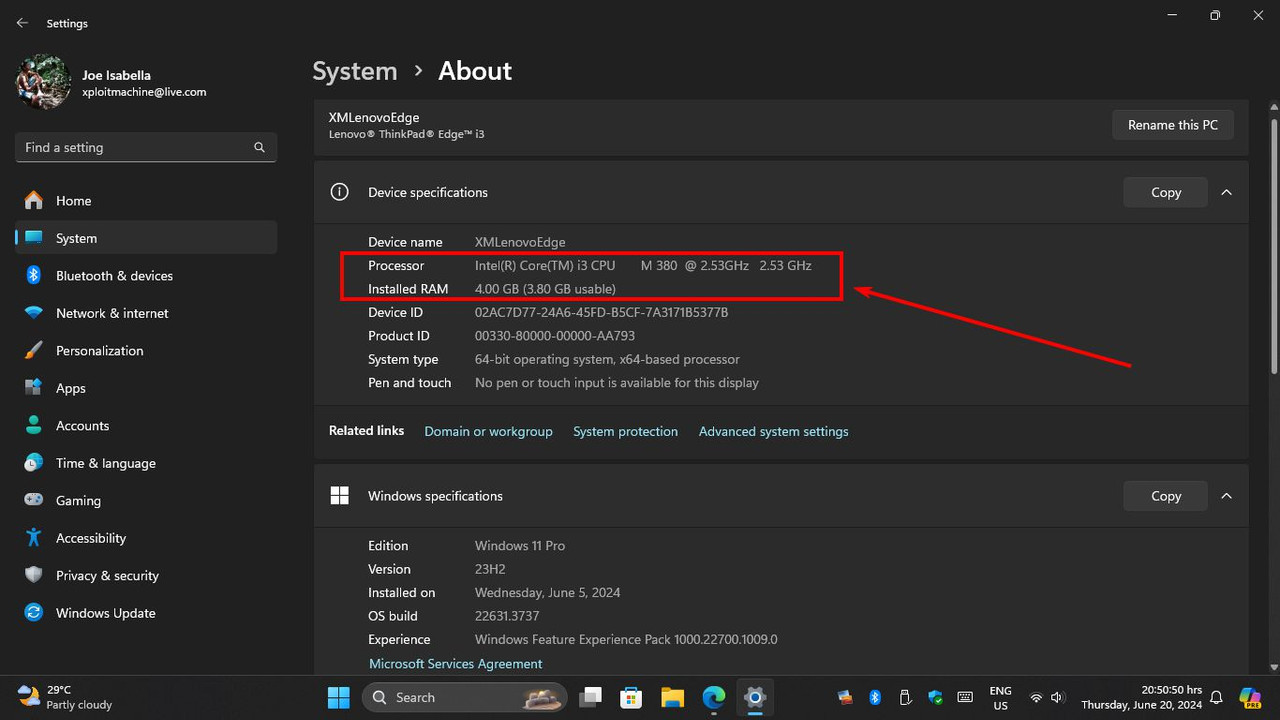Click the ENG US language indicator
This screenshot has height=720, width=1280.
pyautogui.click(x=1000, y=697)
